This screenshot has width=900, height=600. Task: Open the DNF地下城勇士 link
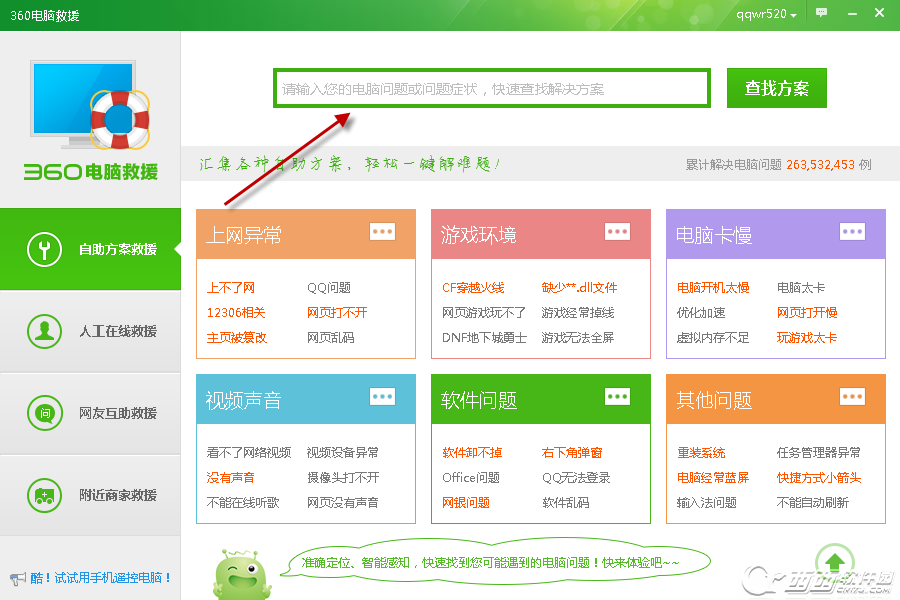click(x=484, y=338)
